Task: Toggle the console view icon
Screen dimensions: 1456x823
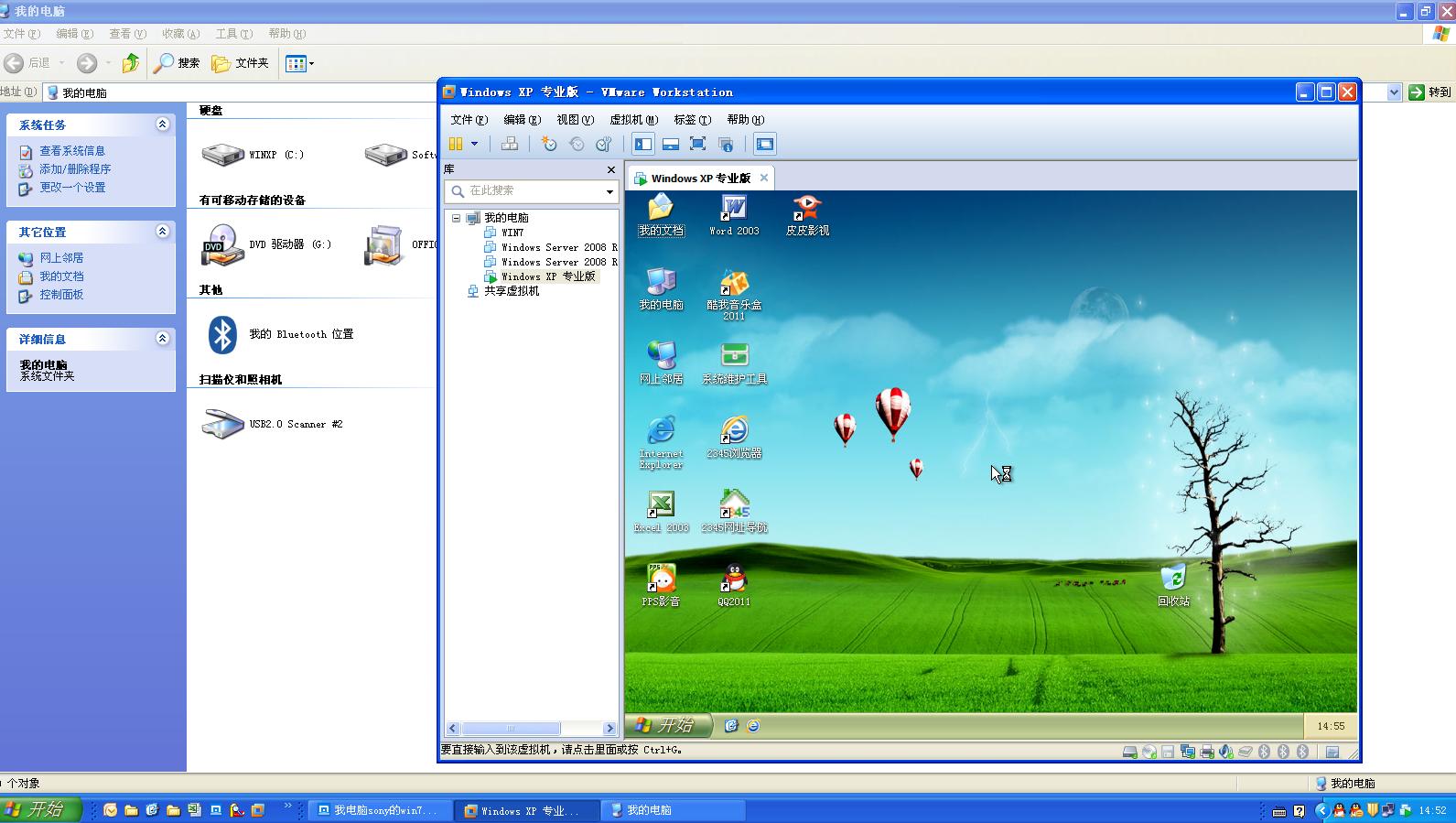Action: tap(765, 144)
